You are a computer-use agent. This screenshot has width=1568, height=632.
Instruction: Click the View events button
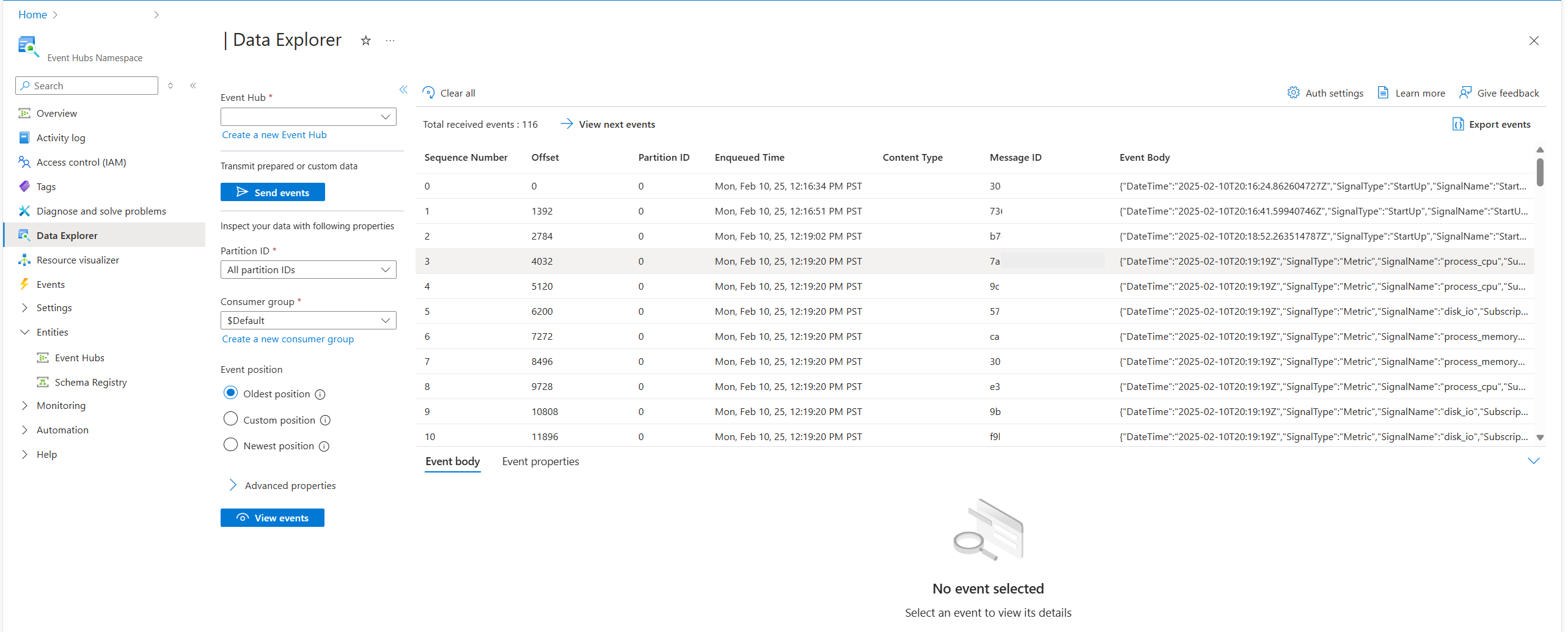273,518
